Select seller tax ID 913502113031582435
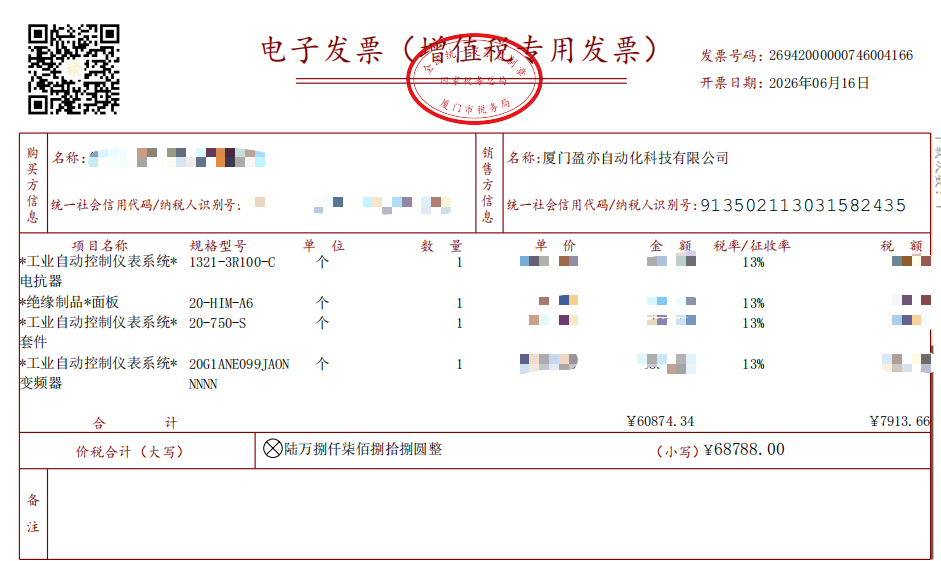This screenshot has width=941, height=561. (x=803, y=205)
